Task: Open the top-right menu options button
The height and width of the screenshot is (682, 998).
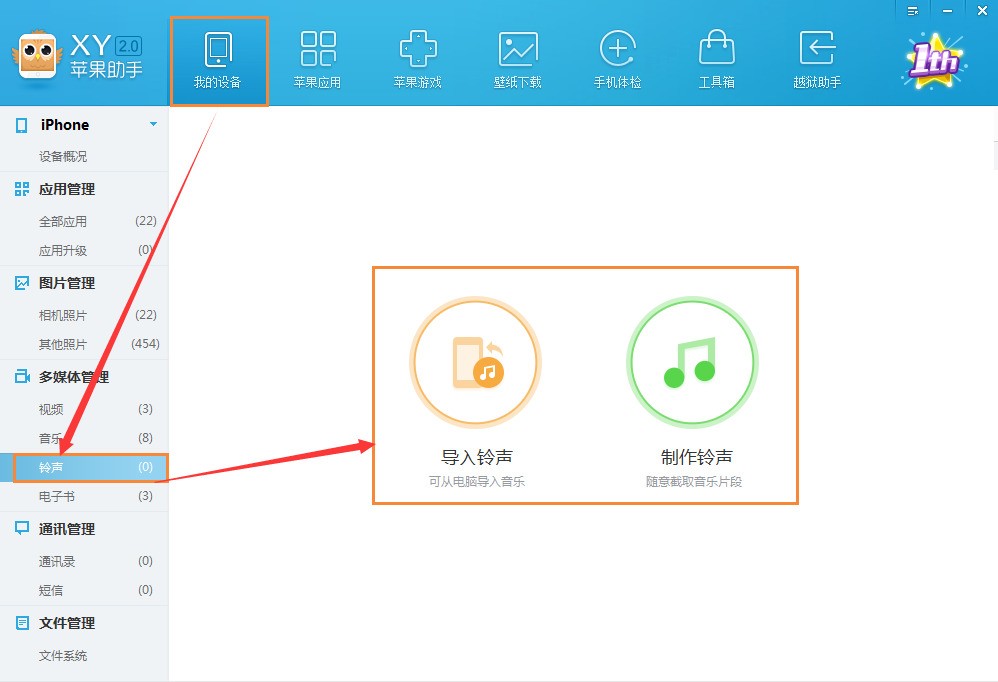Action: (913, 11)
